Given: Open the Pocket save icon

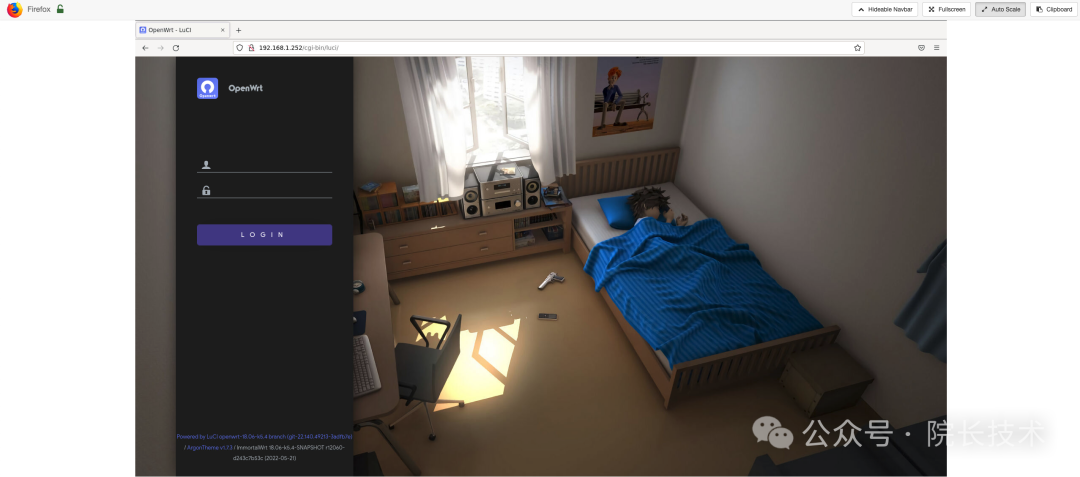Looking at the screenshot, I should [921, 48].
